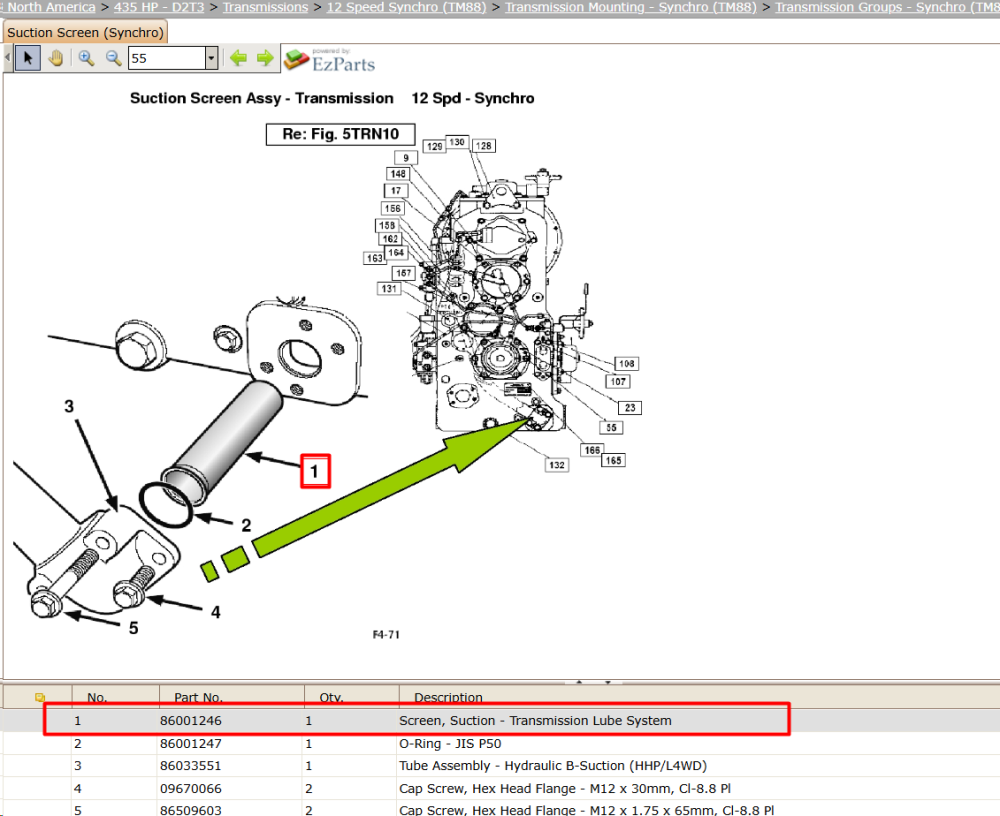Activate the hand pan tool
The height and width of the screenshot is (816, 1000).
[x=56, y=58]
